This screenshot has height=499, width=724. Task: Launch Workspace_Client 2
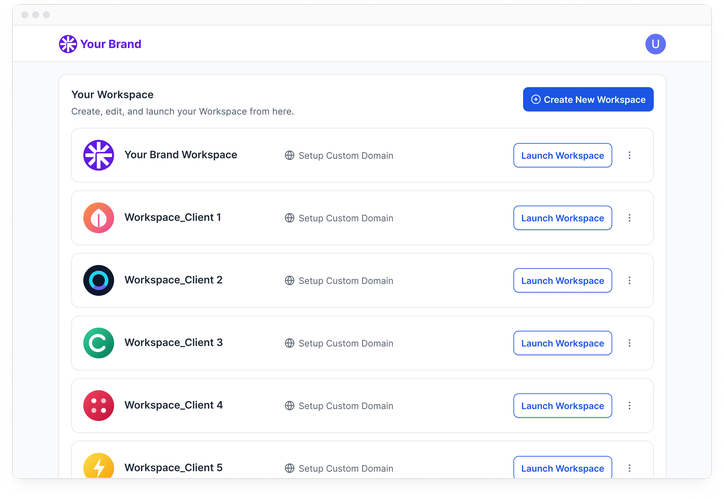562,281
